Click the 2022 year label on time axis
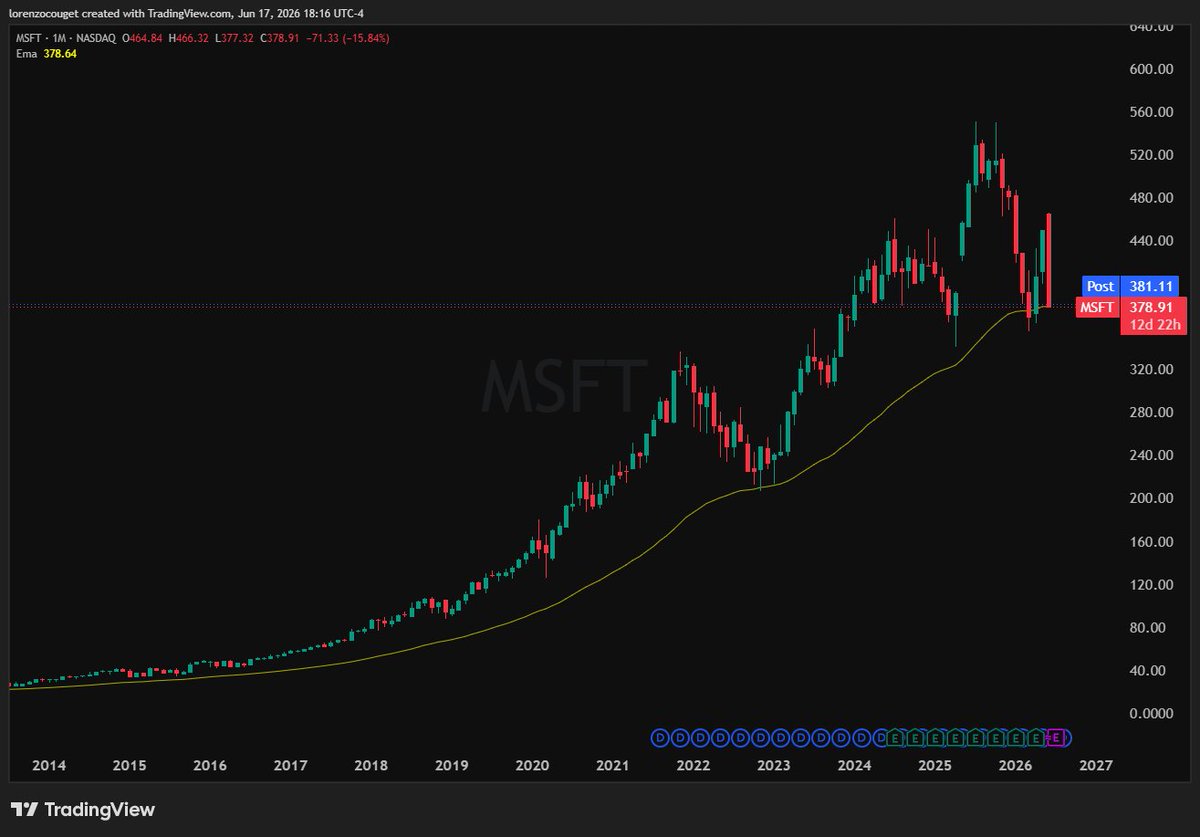The image size is (1200, 837). point(693,765)
